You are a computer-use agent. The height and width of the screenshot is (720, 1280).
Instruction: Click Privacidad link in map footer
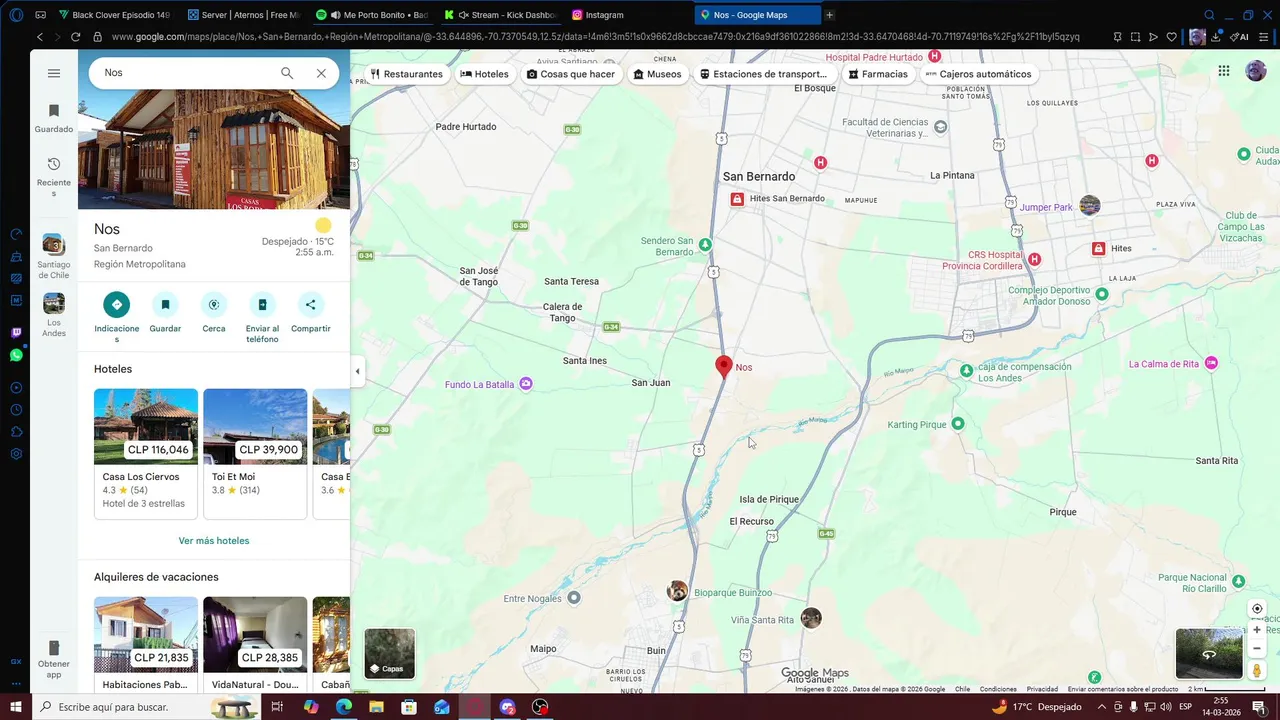click(x=1042, y=689)
